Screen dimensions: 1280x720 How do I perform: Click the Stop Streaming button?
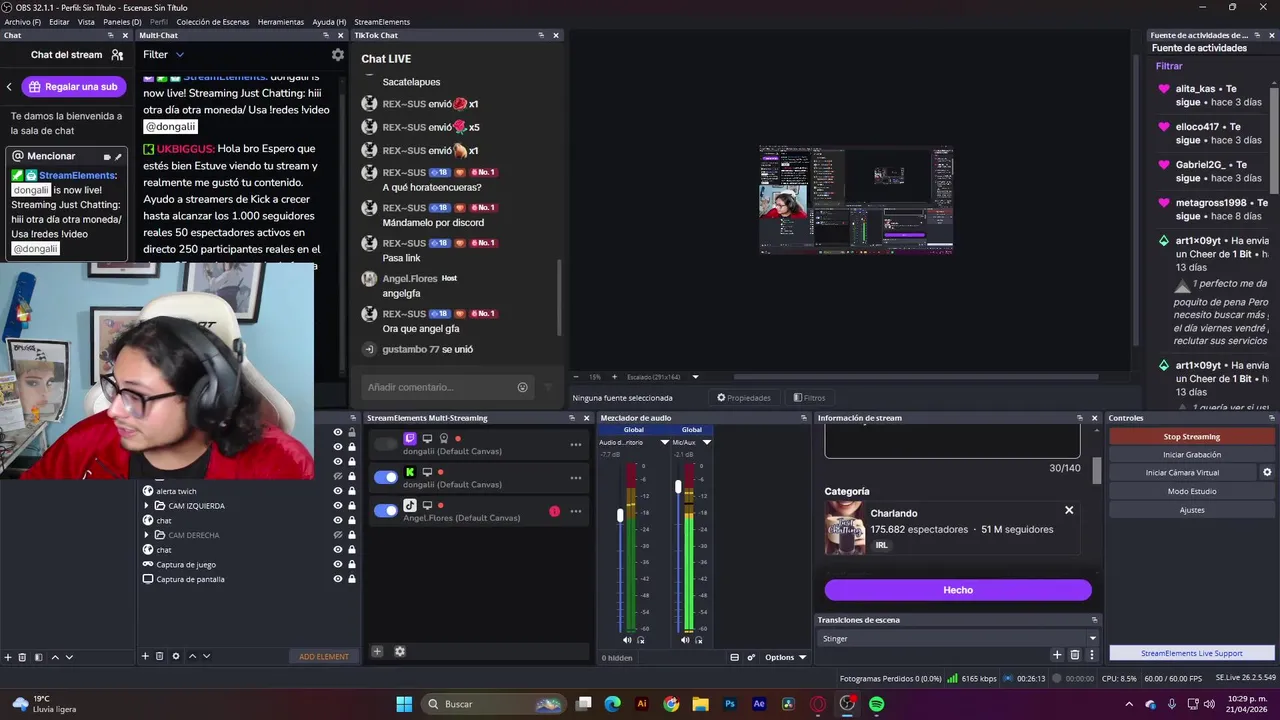click(x=1192, y=436)
